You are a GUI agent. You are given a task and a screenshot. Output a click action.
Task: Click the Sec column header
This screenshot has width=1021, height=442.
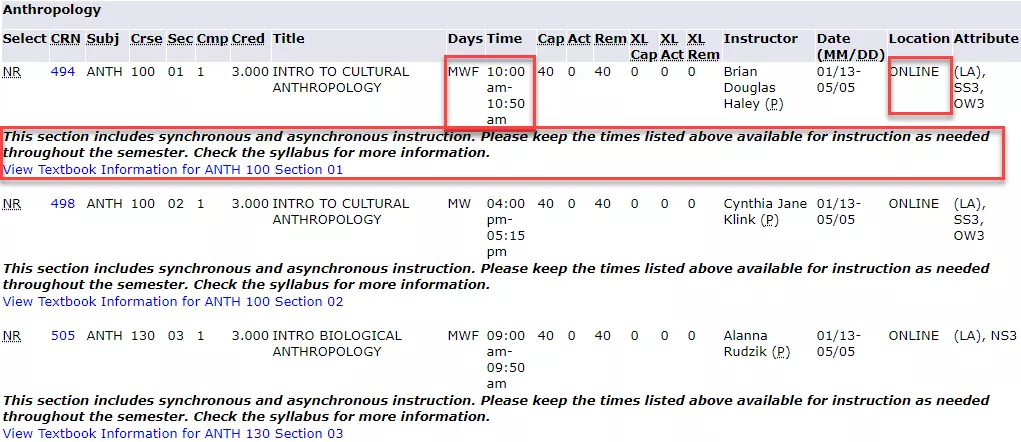pyautogui.click(x=180, y=39)
